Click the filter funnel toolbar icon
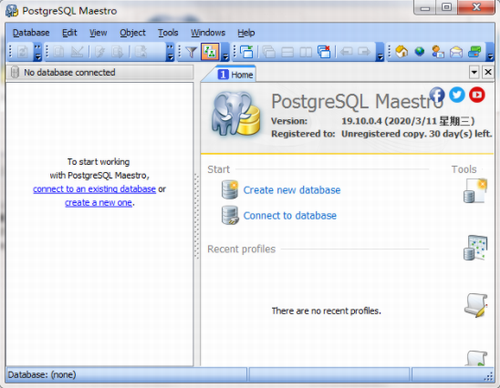Viewport: 500px width, 388px height. pyautogui.click(x=192, y=52)
